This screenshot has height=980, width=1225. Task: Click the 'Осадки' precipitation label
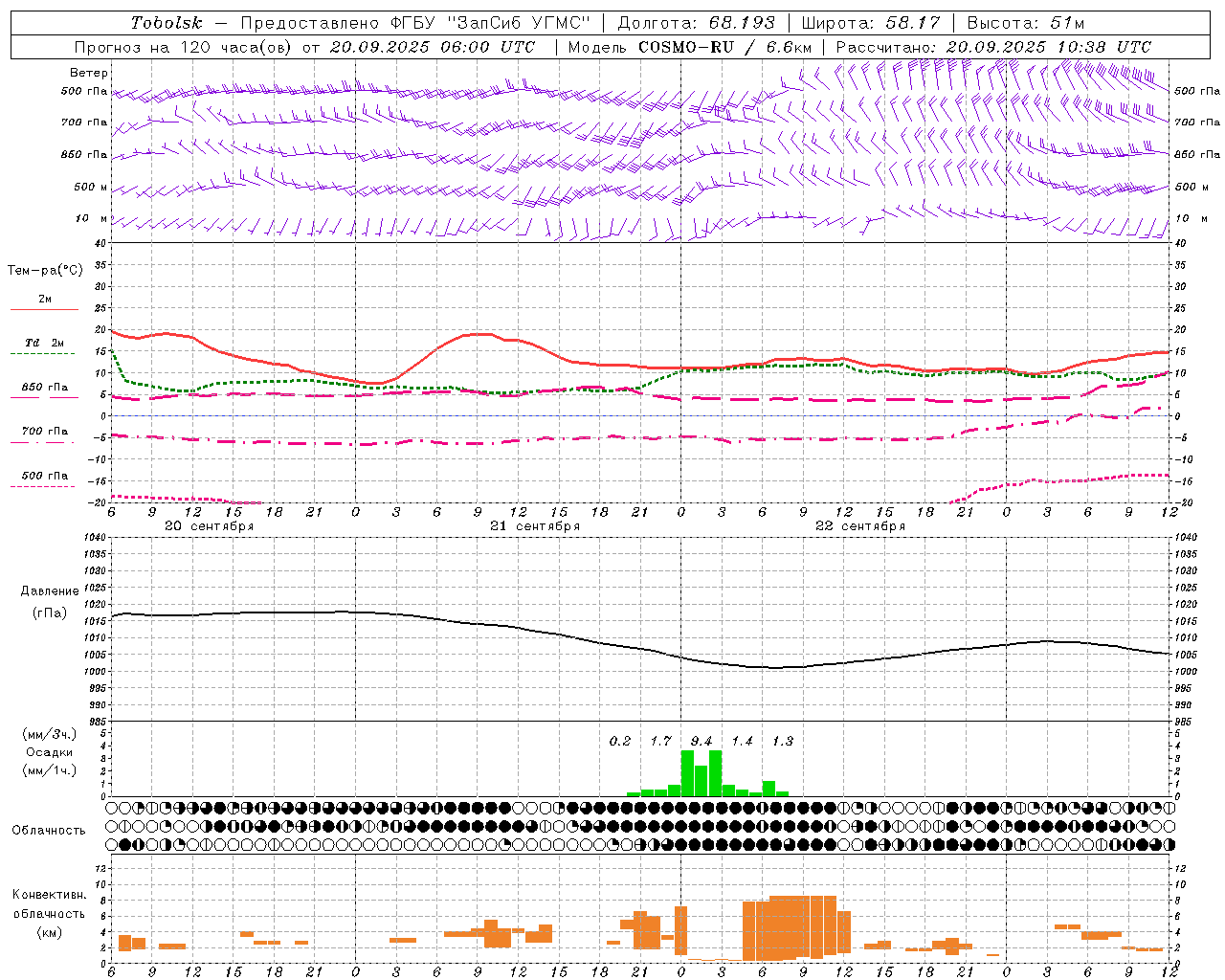(49, 752)
